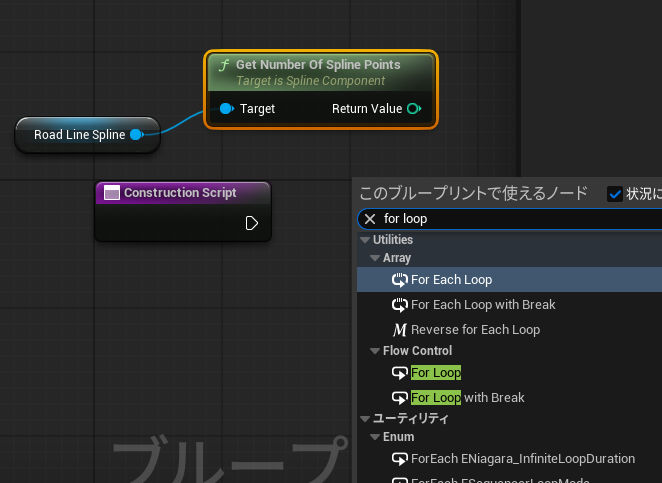This screenshot has height=483, width=662.
Task: Select For Each Loop with Break entry
Action: click(x=483, y=305)
